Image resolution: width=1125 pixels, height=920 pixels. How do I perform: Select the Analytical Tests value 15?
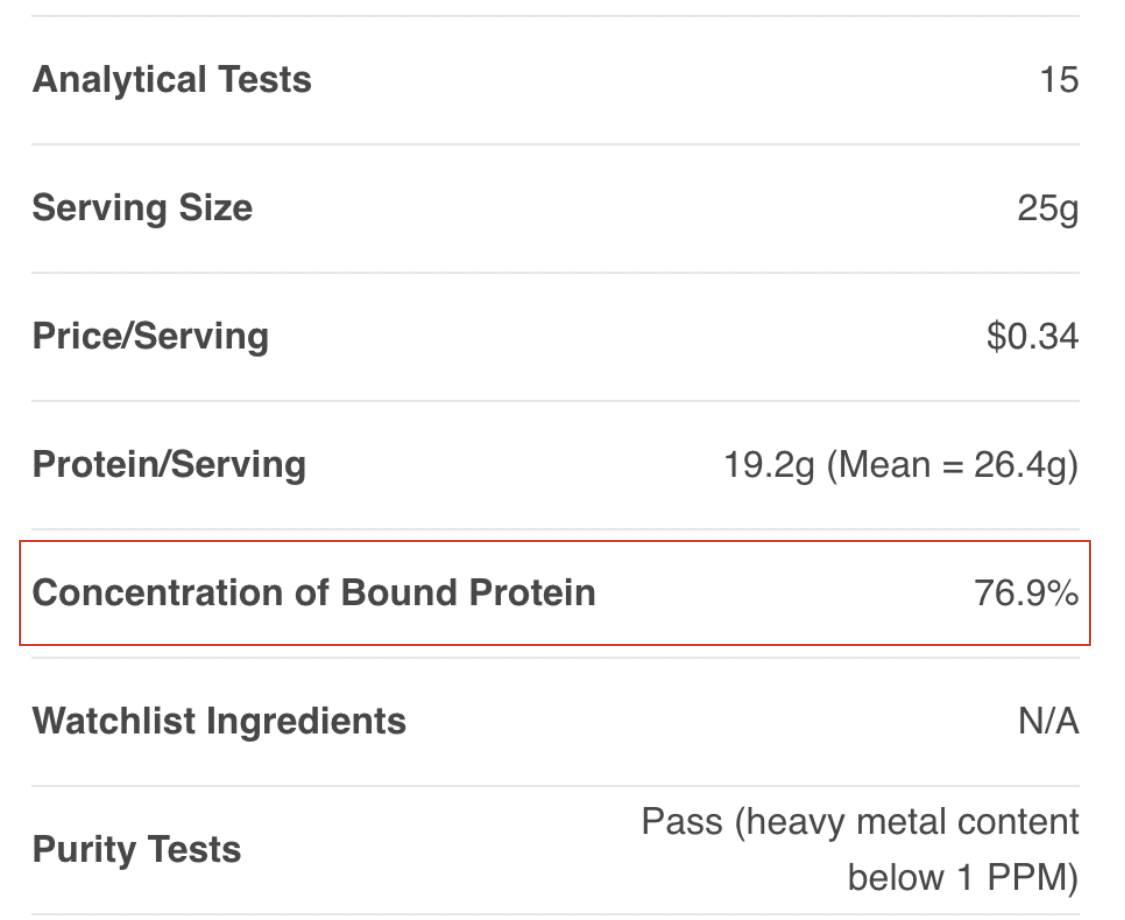pos(1058,80)
